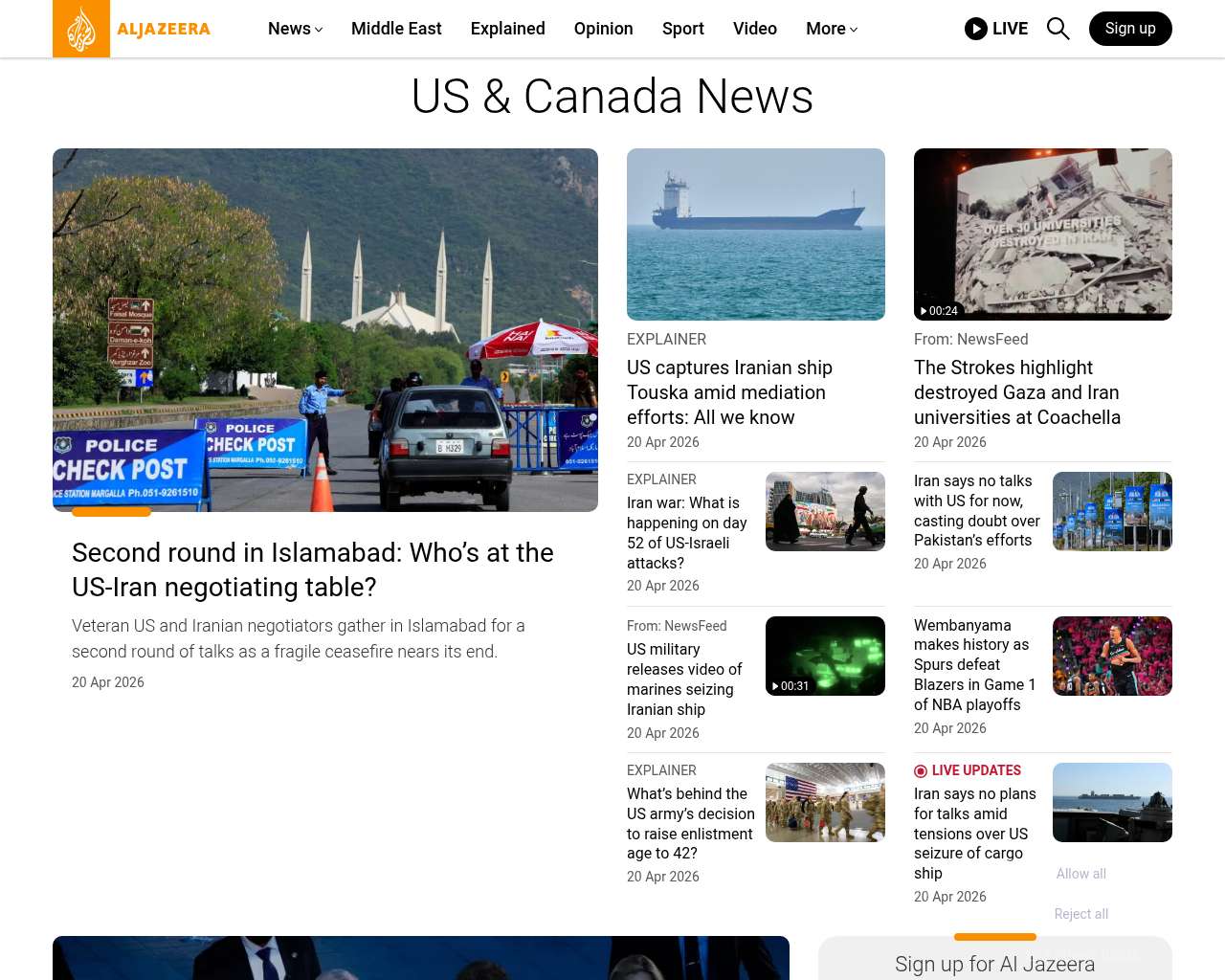Open US captures Iranian ship Touska article
1225x980 pixels.
729,392
